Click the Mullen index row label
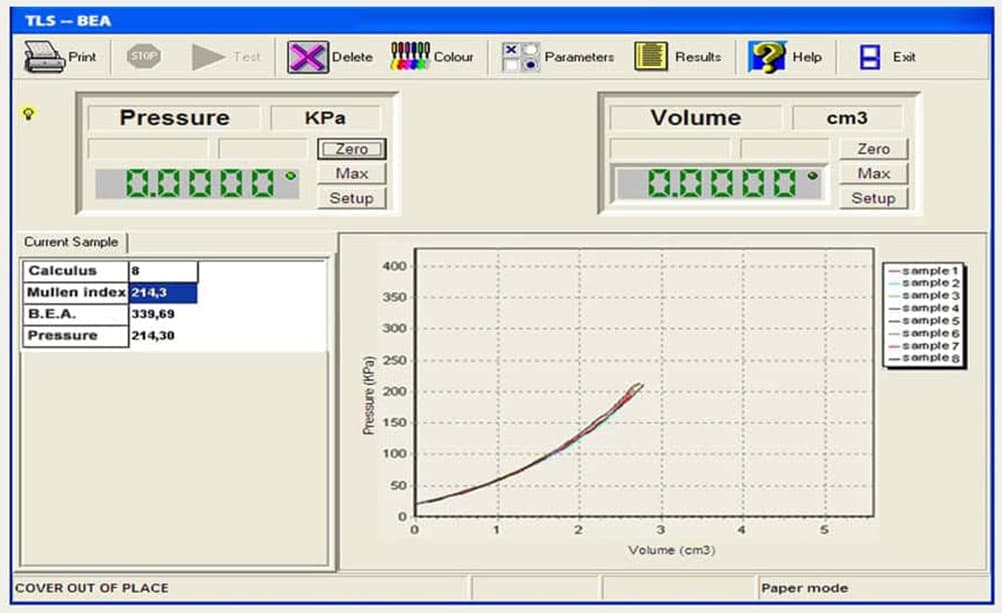Viewport: 1002px width, 613px height. click(75, 293)
